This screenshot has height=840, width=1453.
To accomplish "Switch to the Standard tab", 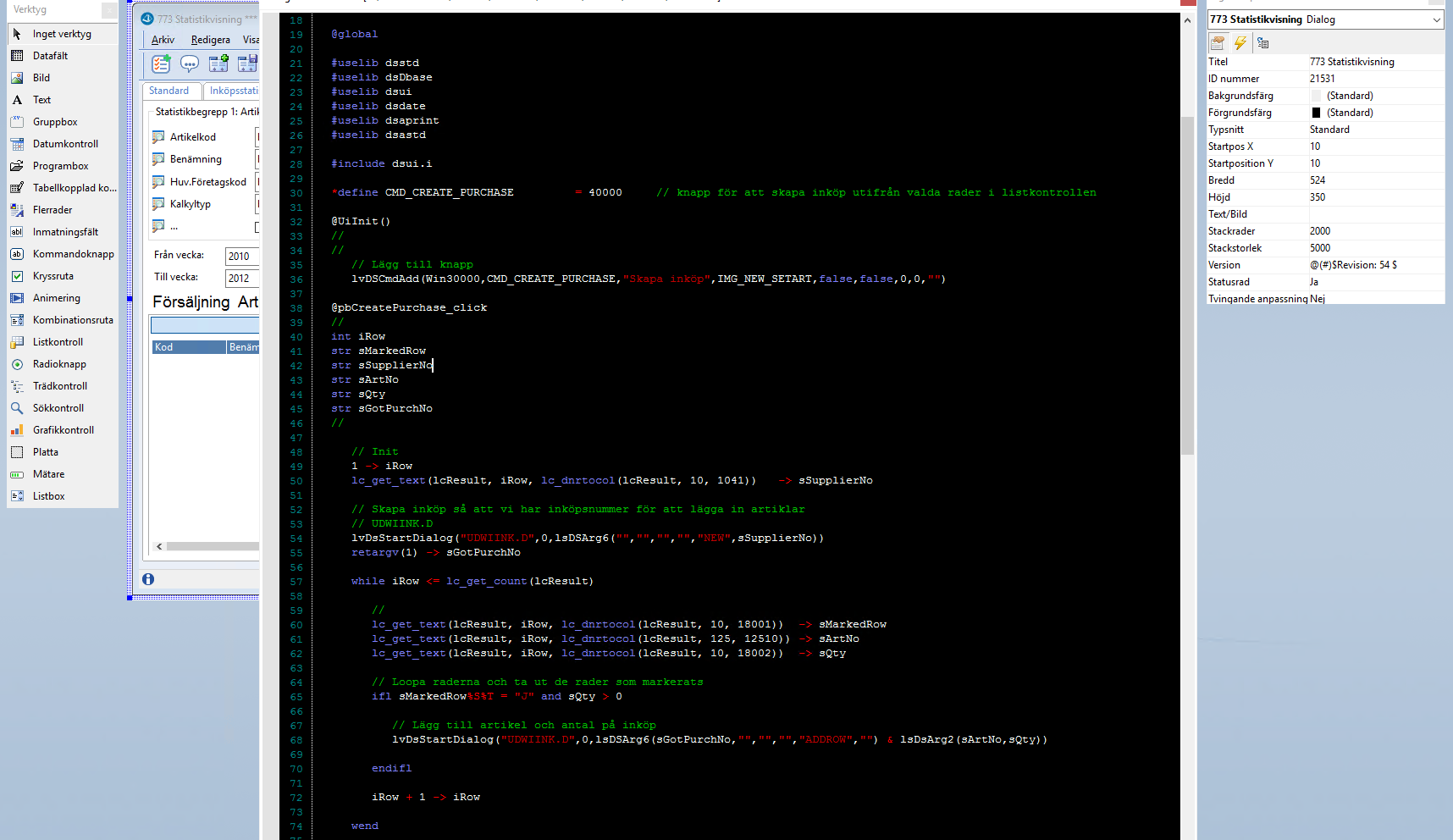I will [169, 91].
